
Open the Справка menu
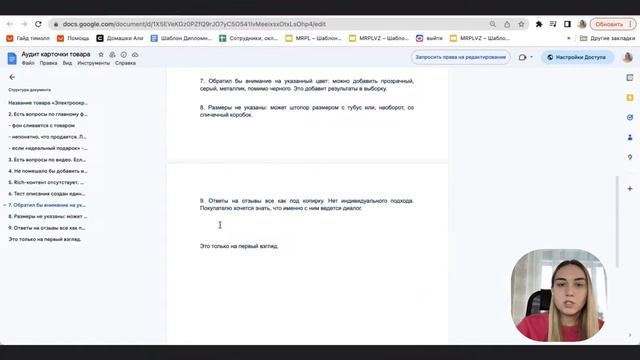125,63
